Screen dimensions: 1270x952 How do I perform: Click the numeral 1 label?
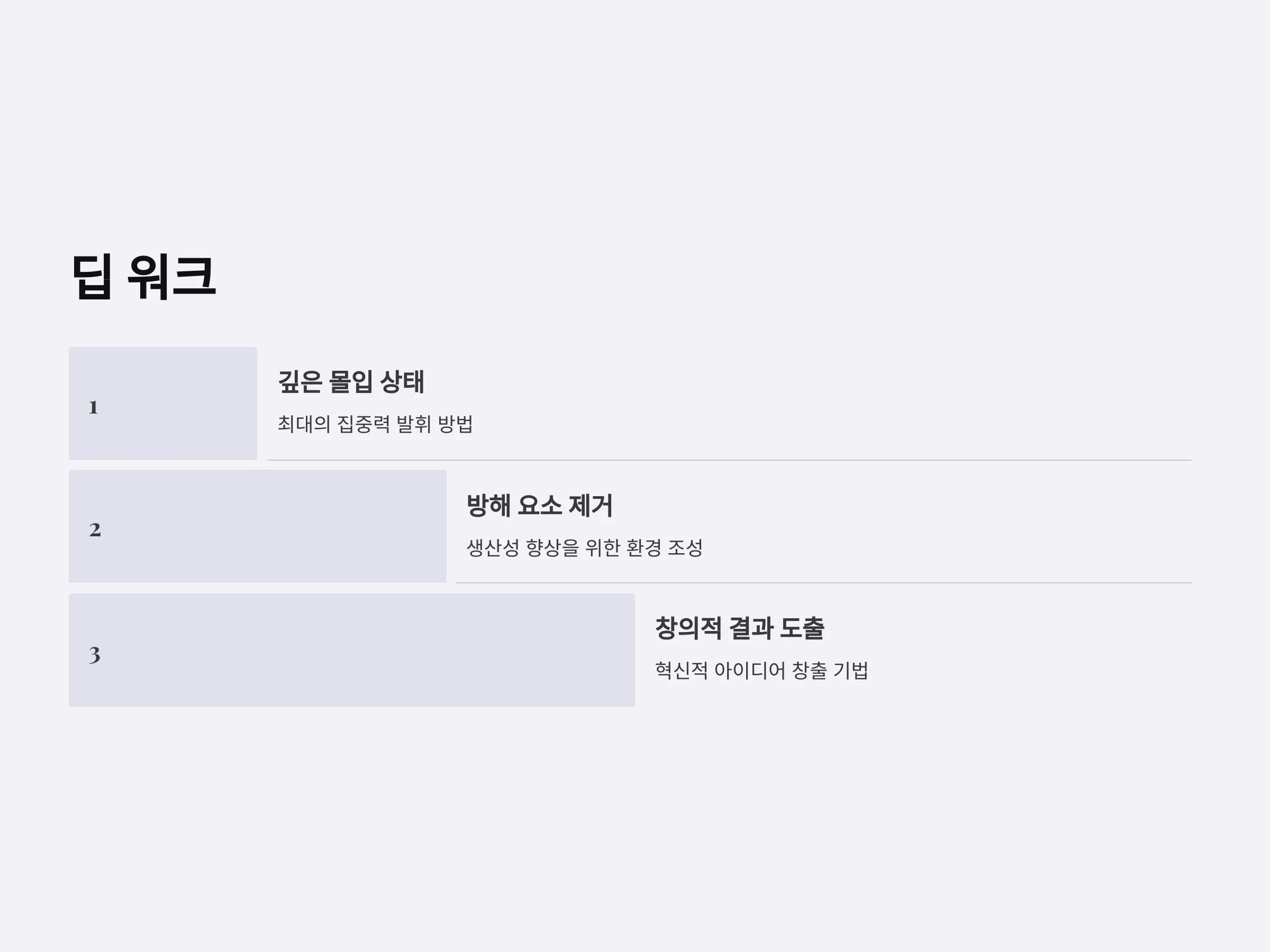94,407
